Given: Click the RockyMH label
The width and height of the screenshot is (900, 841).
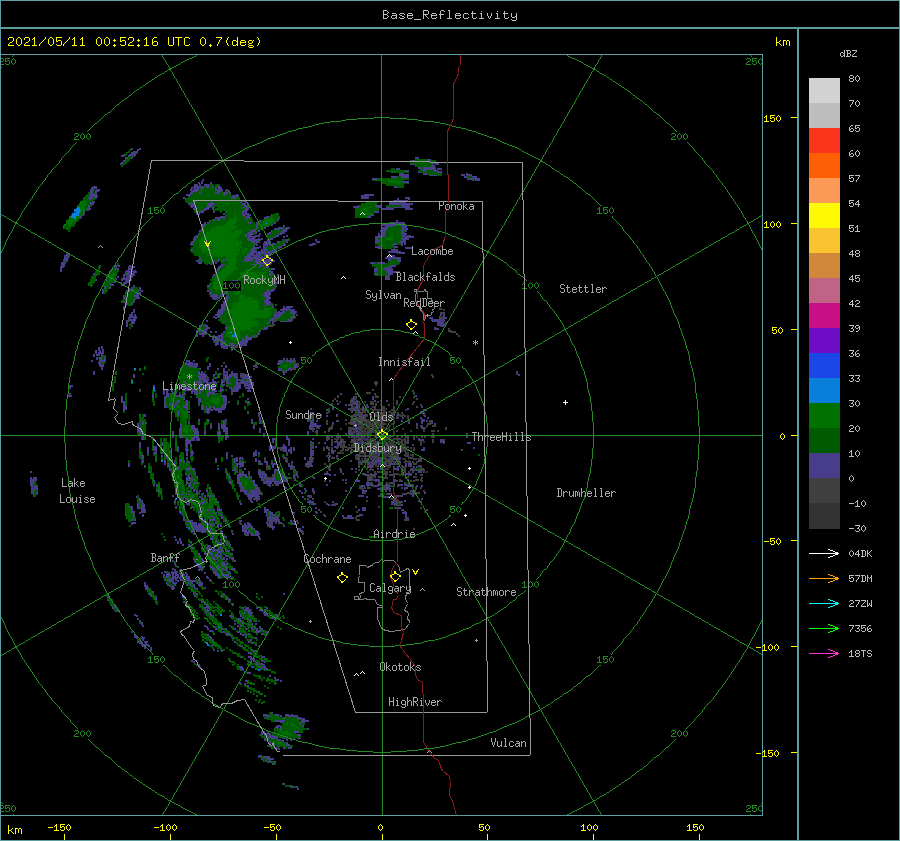Looking at the screenshot, I should (264, 280).
